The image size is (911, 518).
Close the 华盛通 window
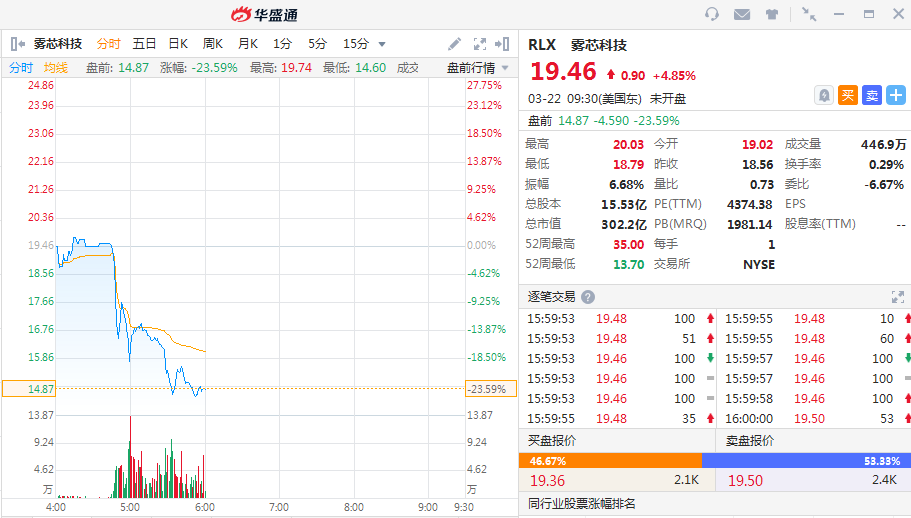point(898,14)
